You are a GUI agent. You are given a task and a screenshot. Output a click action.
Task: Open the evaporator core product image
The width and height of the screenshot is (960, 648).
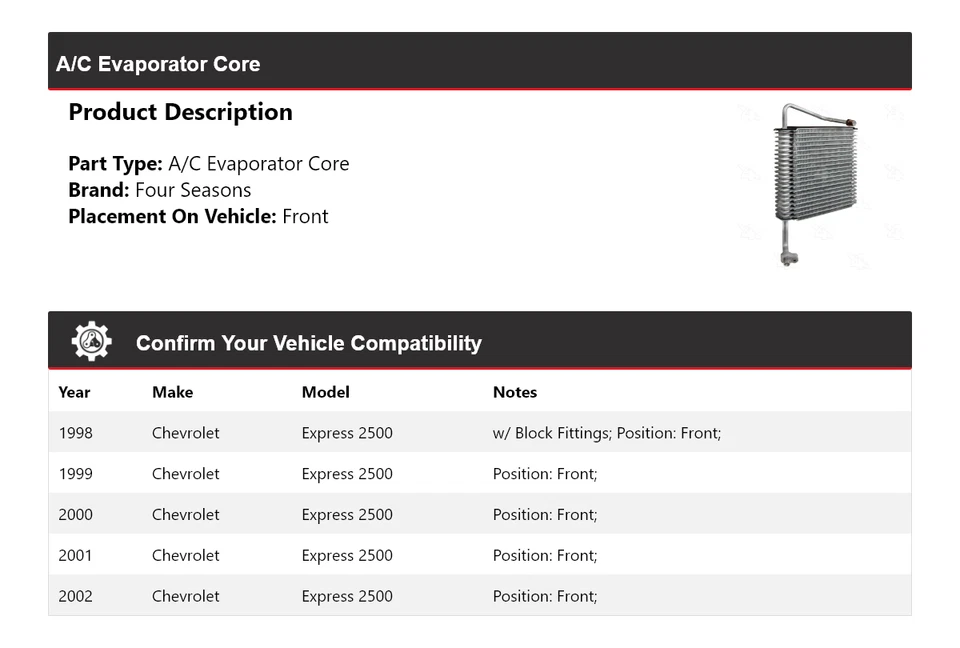tap(814, 182)
